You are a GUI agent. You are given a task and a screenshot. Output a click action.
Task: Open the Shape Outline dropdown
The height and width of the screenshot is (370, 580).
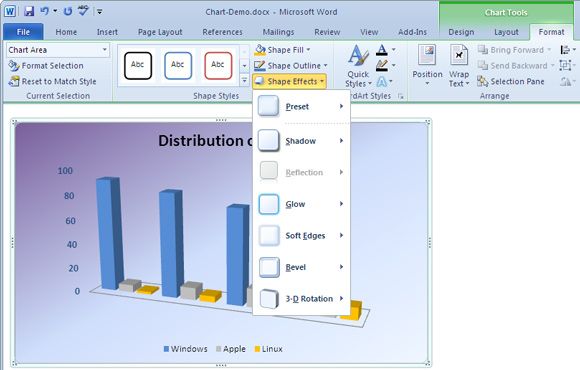(291, 65)
